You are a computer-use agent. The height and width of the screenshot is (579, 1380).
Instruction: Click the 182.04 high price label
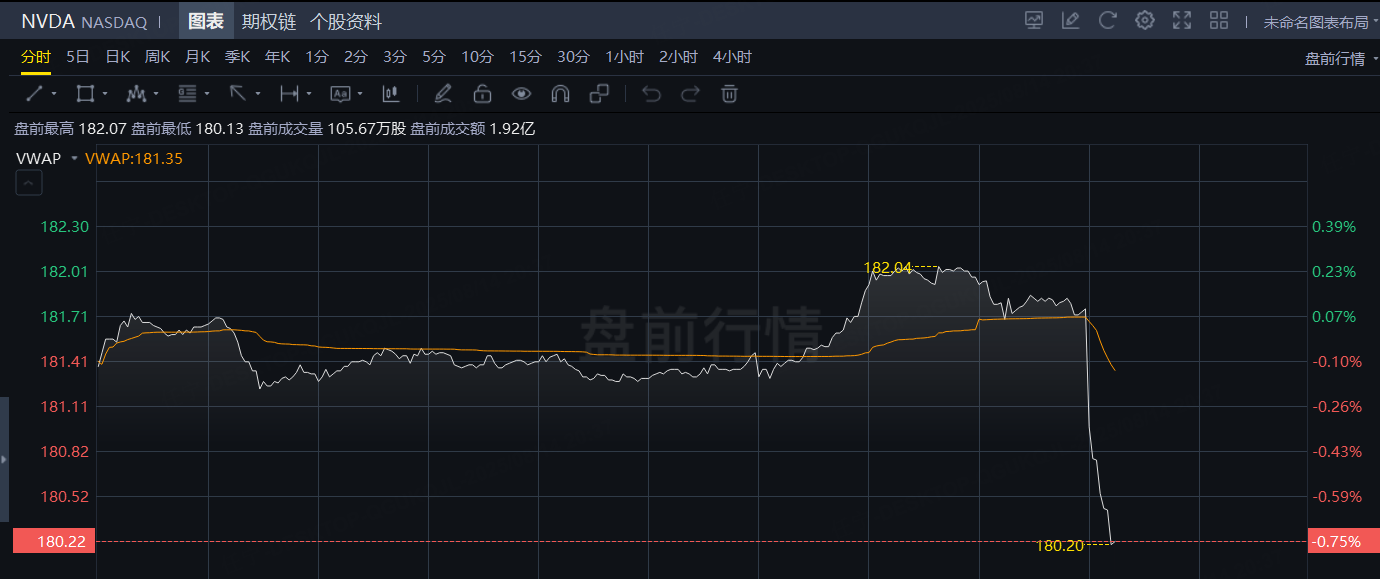[888, 267]
